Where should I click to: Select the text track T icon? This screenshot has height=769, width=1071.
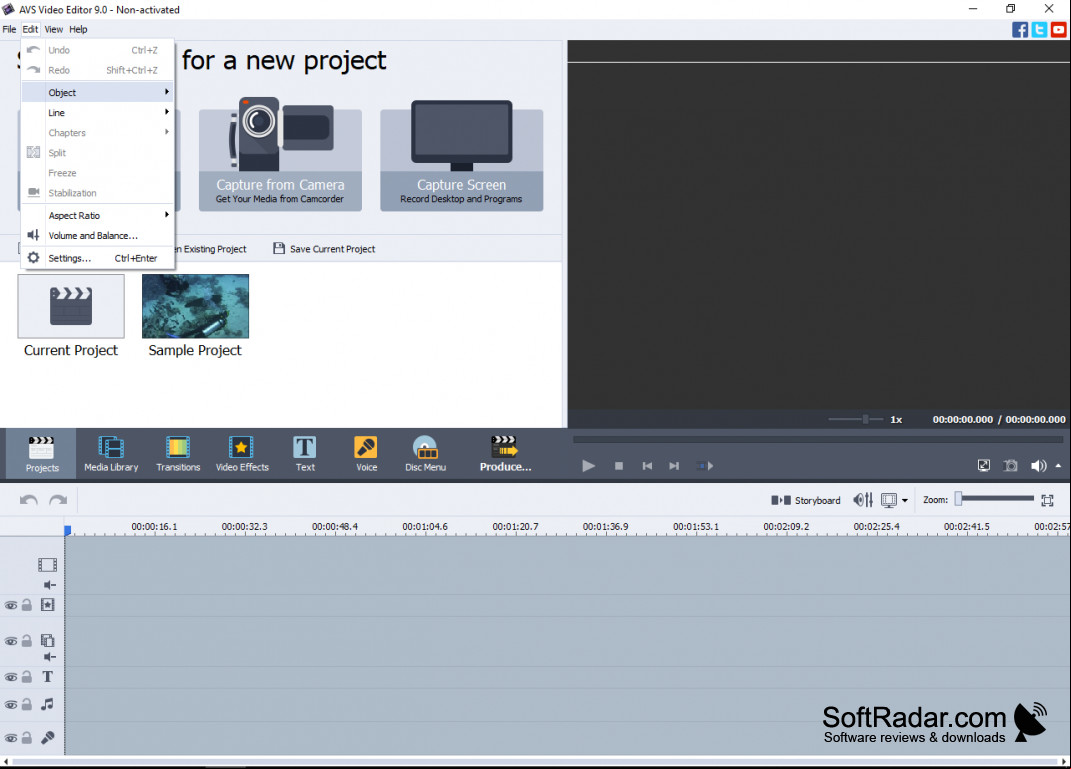tap(47, 677)
